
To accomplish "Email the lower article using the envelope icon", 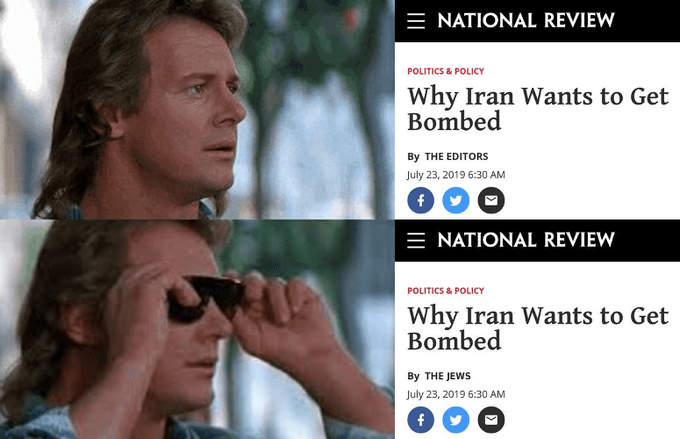I will 491,420.
